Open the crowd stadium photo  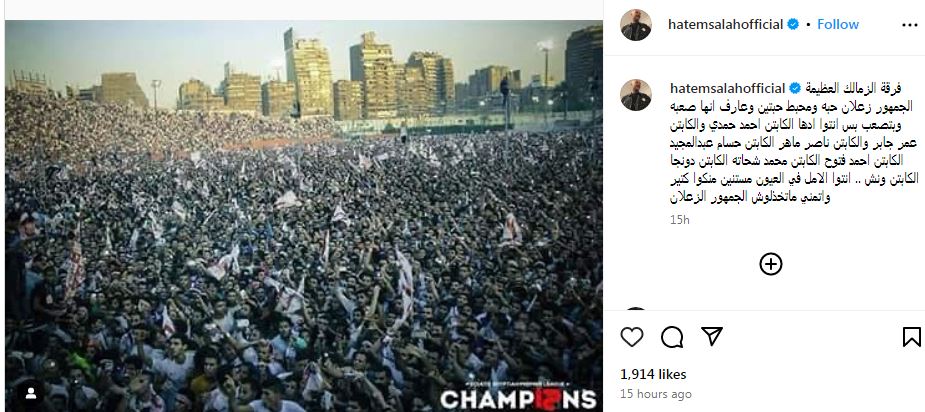304,215
